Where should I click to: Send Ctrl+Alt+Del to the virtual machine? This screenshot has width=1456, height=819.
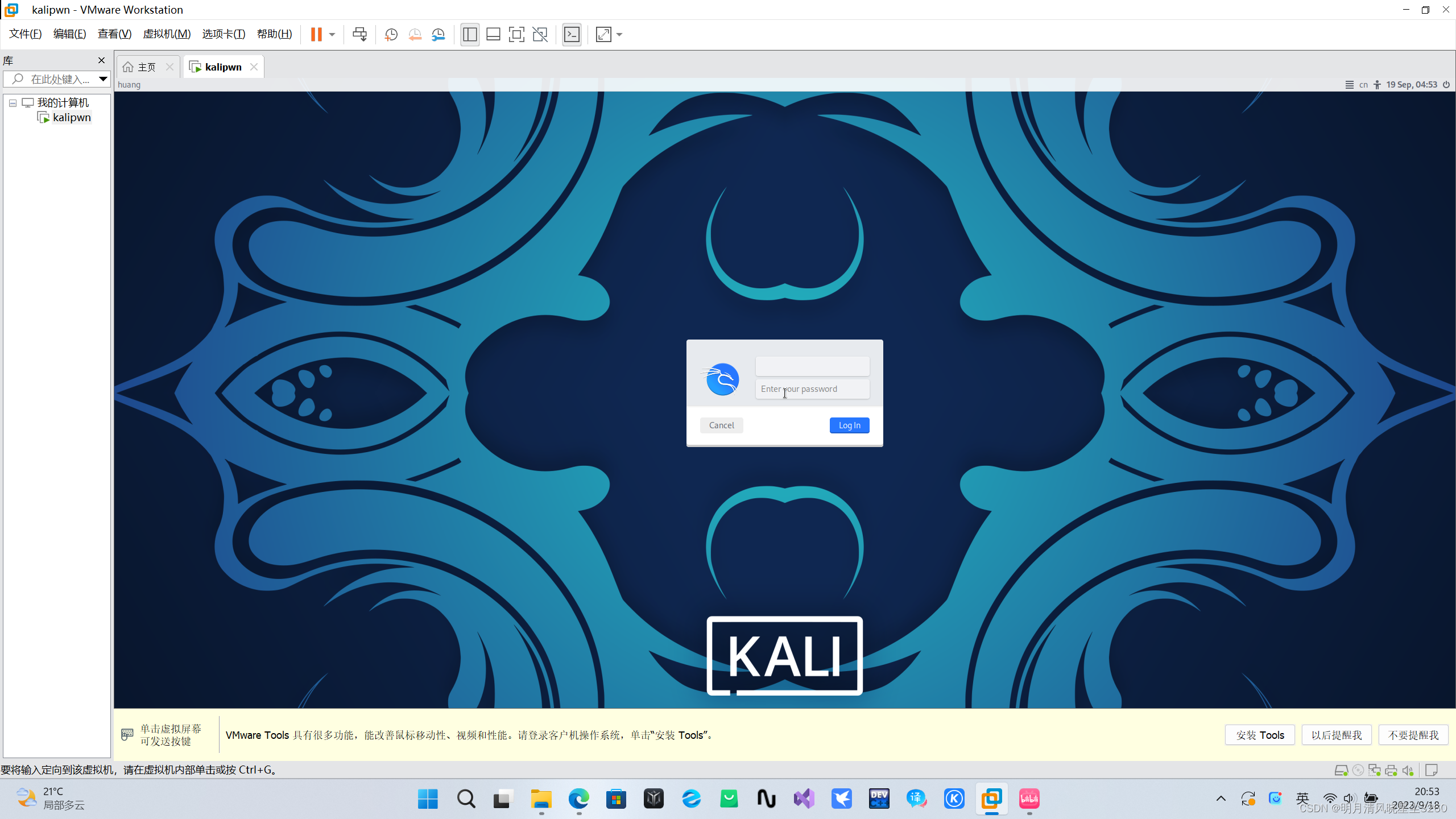point(359,34)
